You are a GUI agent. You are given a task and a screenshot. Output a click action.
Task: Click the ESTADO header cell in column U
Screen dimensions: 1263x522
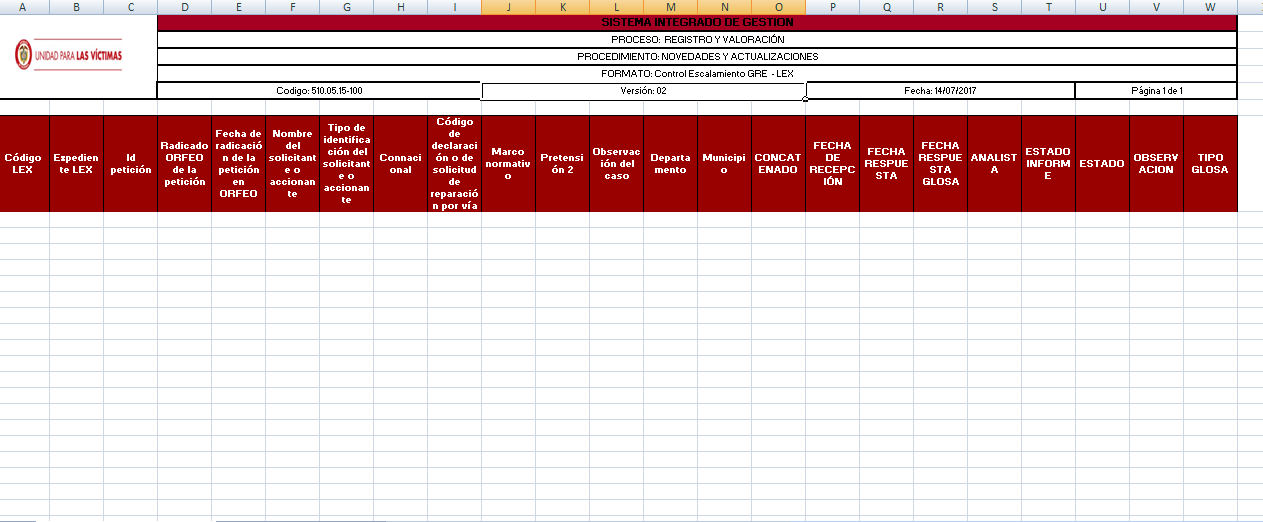(1102, 163)
